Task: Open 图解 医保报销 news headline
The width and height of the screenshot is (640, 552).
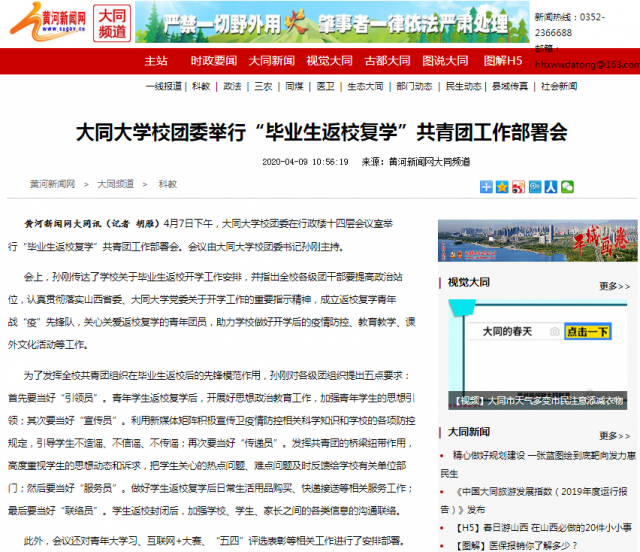Action: pyautogui.click(x=516, y=545)
